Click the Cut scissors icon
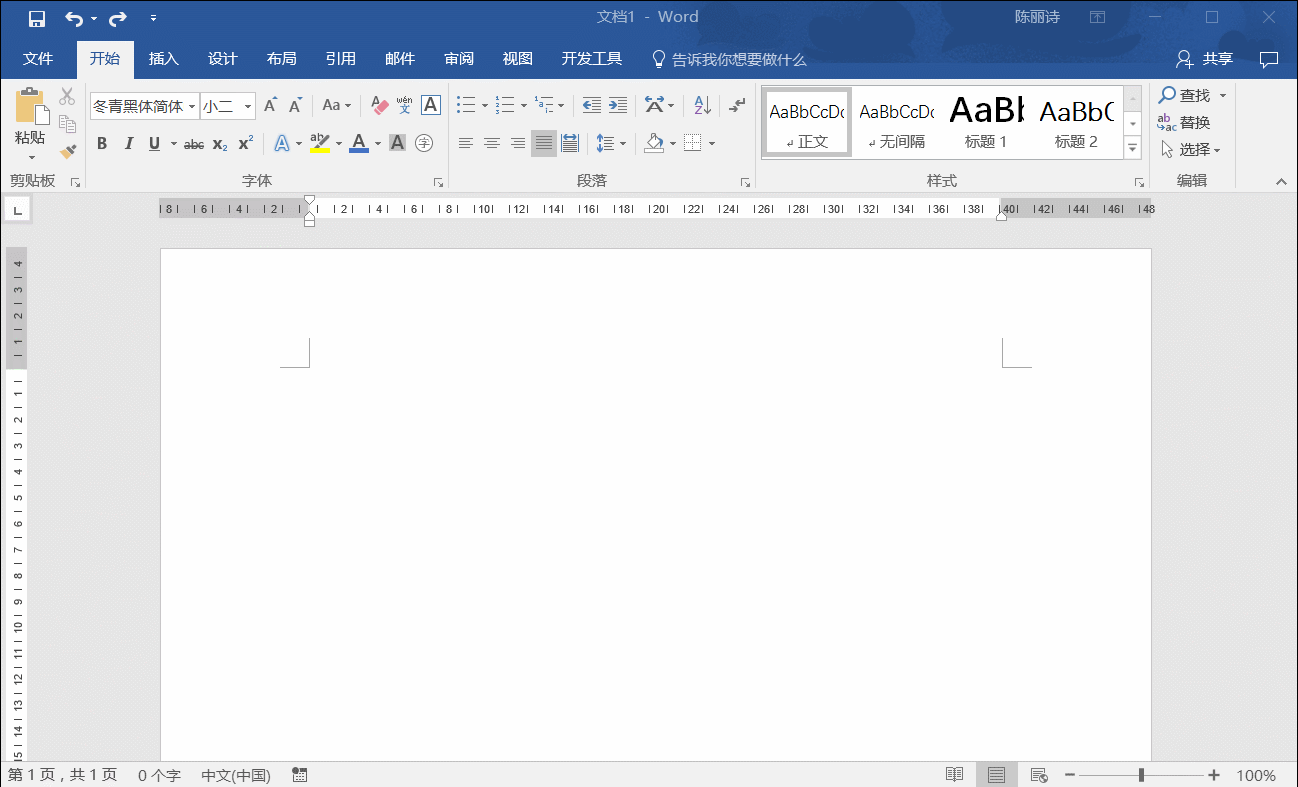The height and width of the screenshot is (787, 1298). (x=67, y=97)
